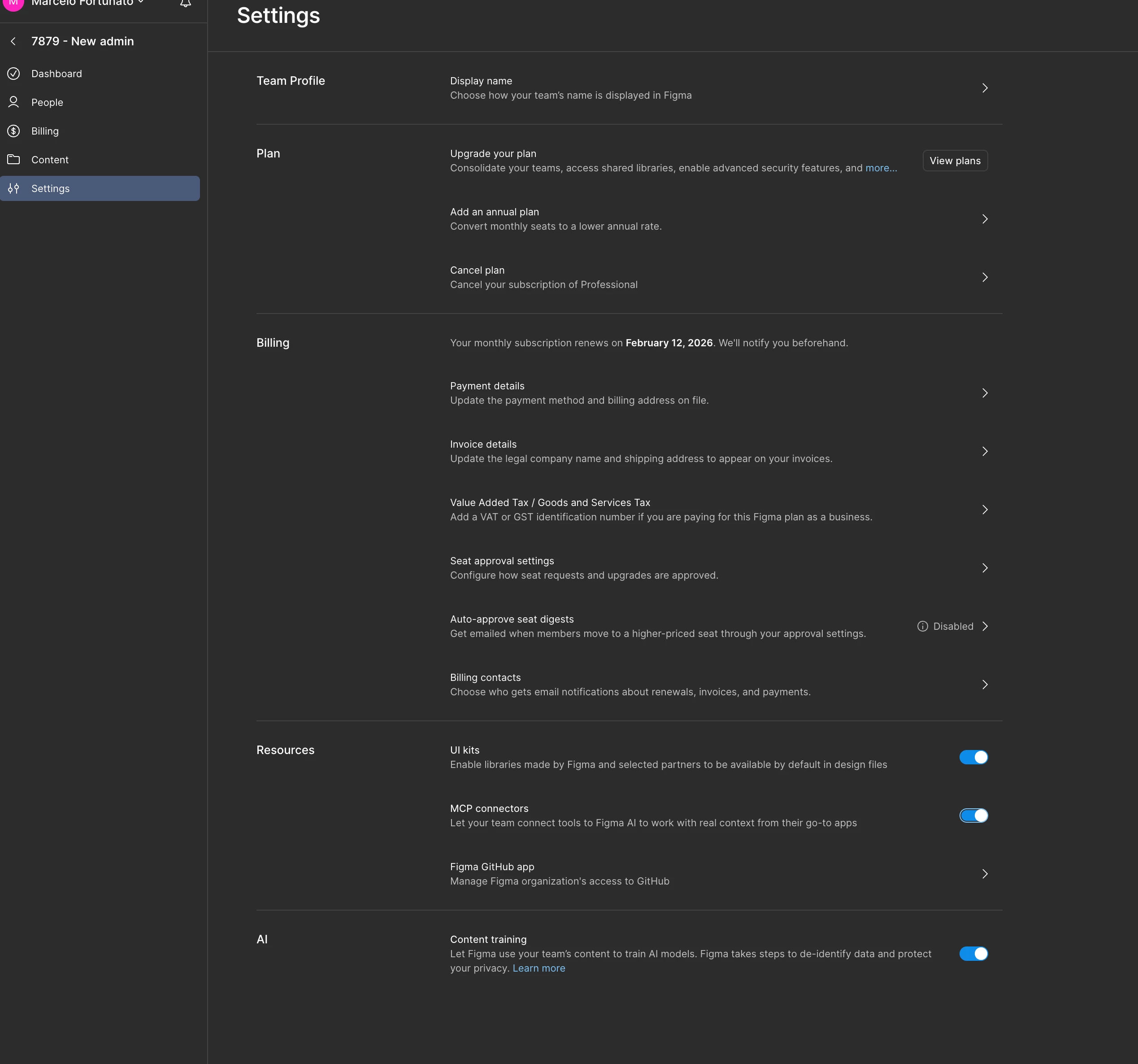Viewport: 1138px width, 1064px height.
Task: Click the Billing dollar icon in sidebar
Action: click(14, 131)
